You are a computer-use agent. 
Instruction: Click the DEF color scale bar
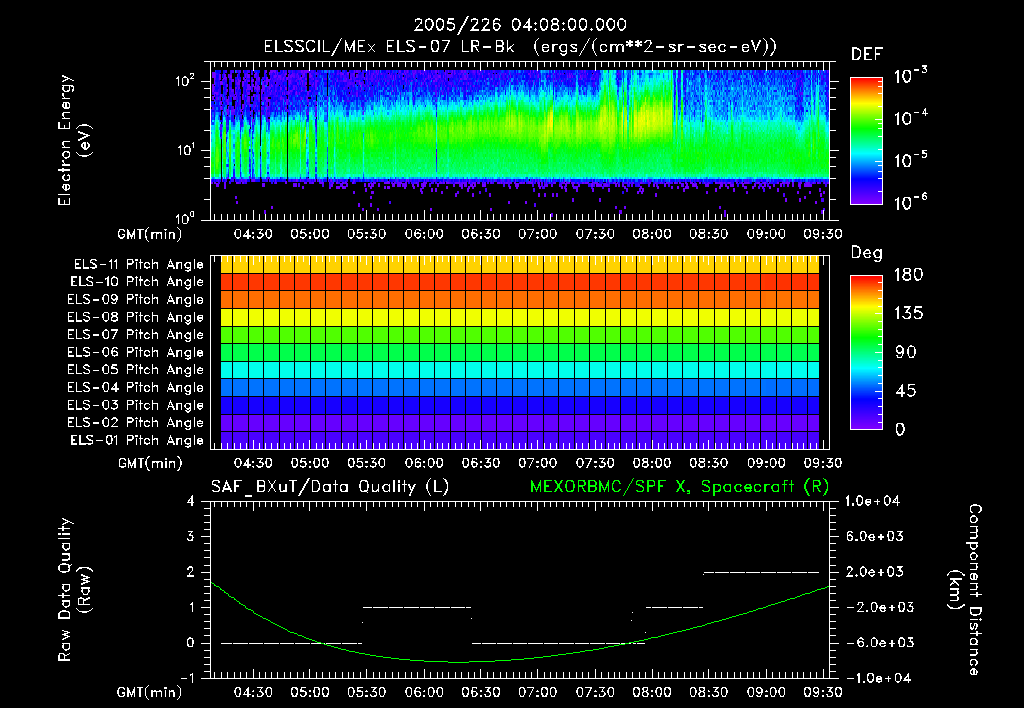tap(866, 141)
